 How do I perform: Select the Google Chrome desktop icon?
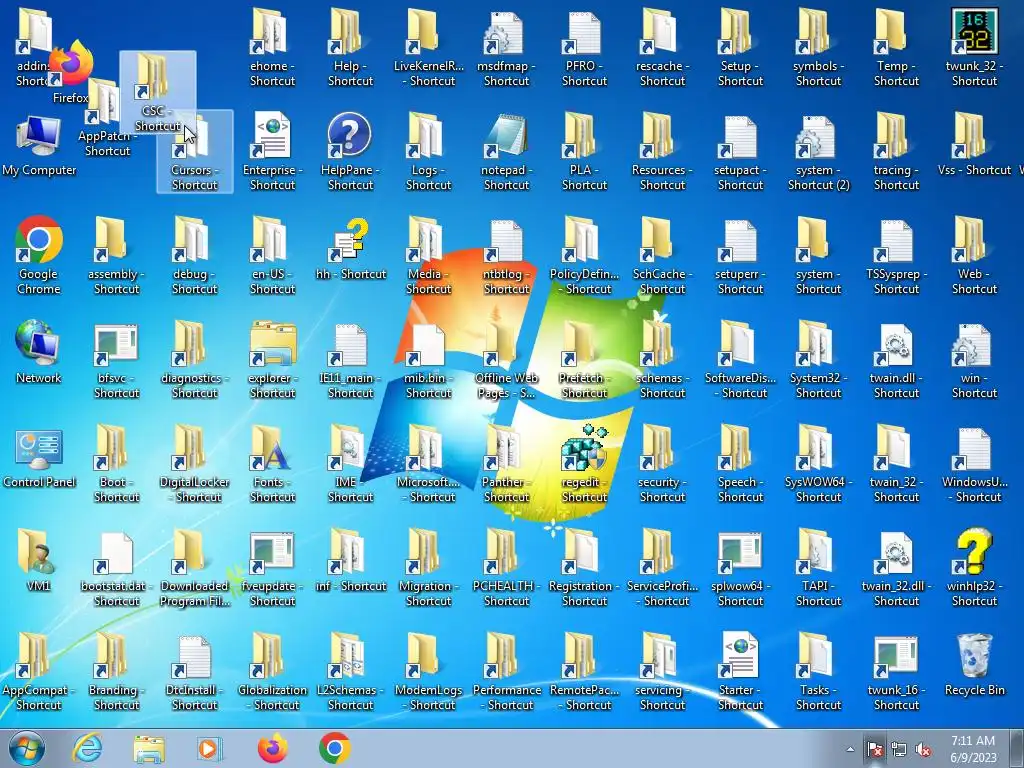(x=39, y=255)
